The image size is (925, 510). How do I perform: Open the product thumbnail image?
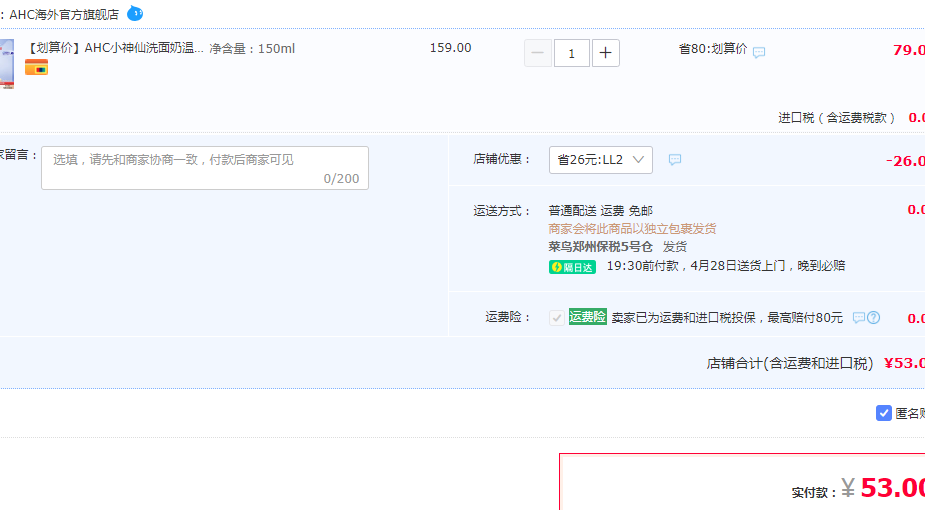6,64
